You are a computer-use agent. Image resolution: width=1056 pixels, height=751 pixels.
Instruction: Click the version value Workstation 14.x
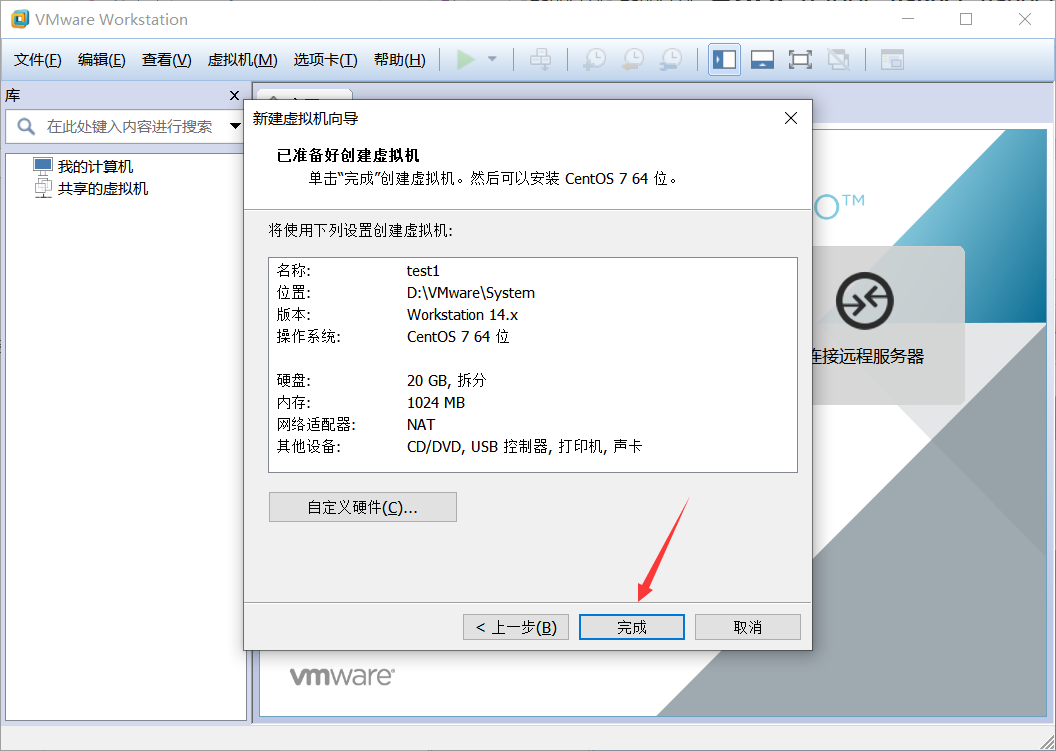click(462, 315)
